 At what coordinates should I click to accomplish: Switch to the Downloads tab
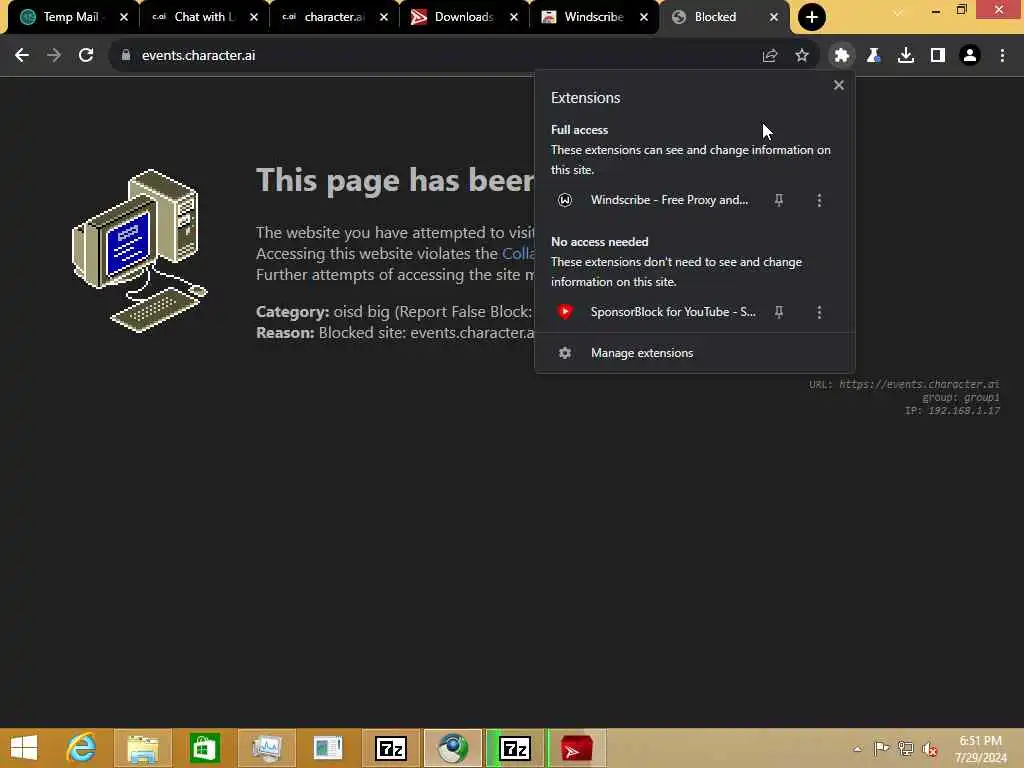coord(462,17)
